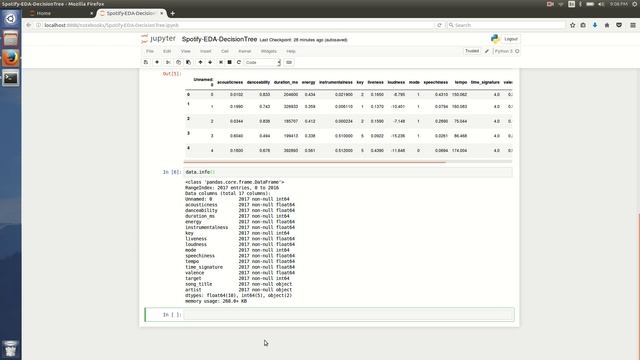The width and height of the screenshot is (640, 360).
Task: Open the cell type dropdown showing Code
Action: click(262, 62)
